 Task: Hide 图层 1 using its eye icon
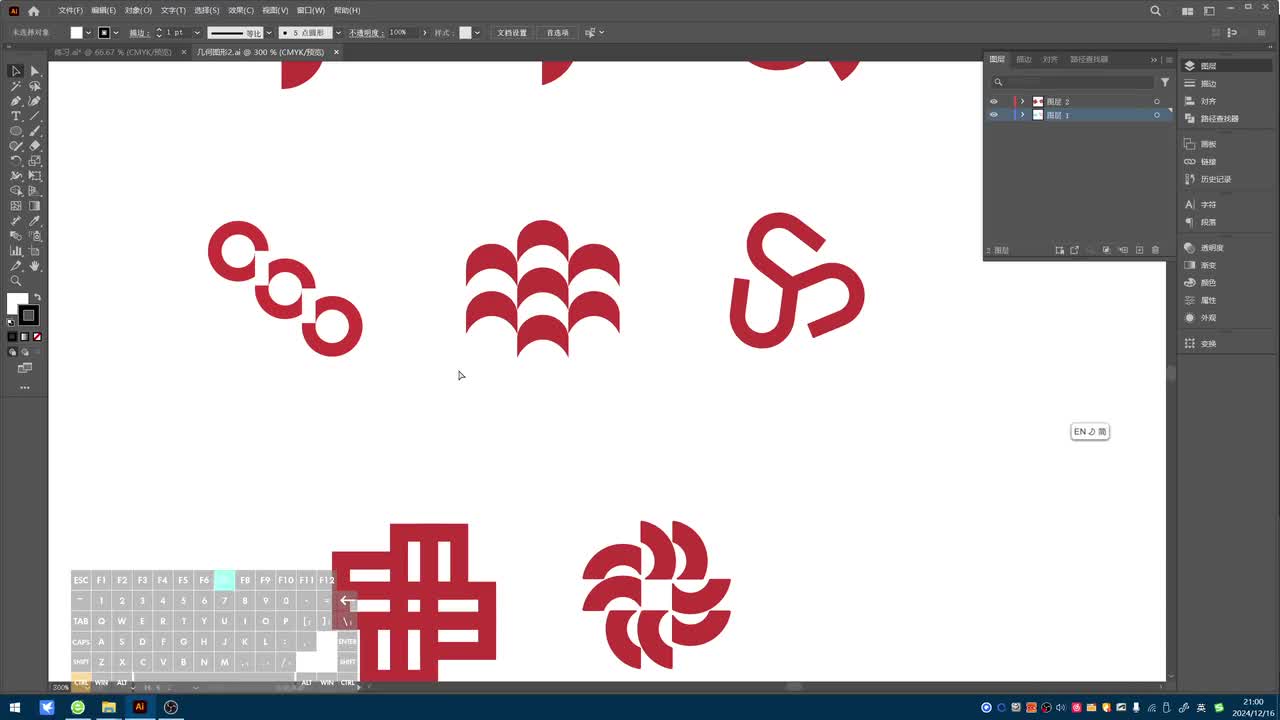point(993,115)
